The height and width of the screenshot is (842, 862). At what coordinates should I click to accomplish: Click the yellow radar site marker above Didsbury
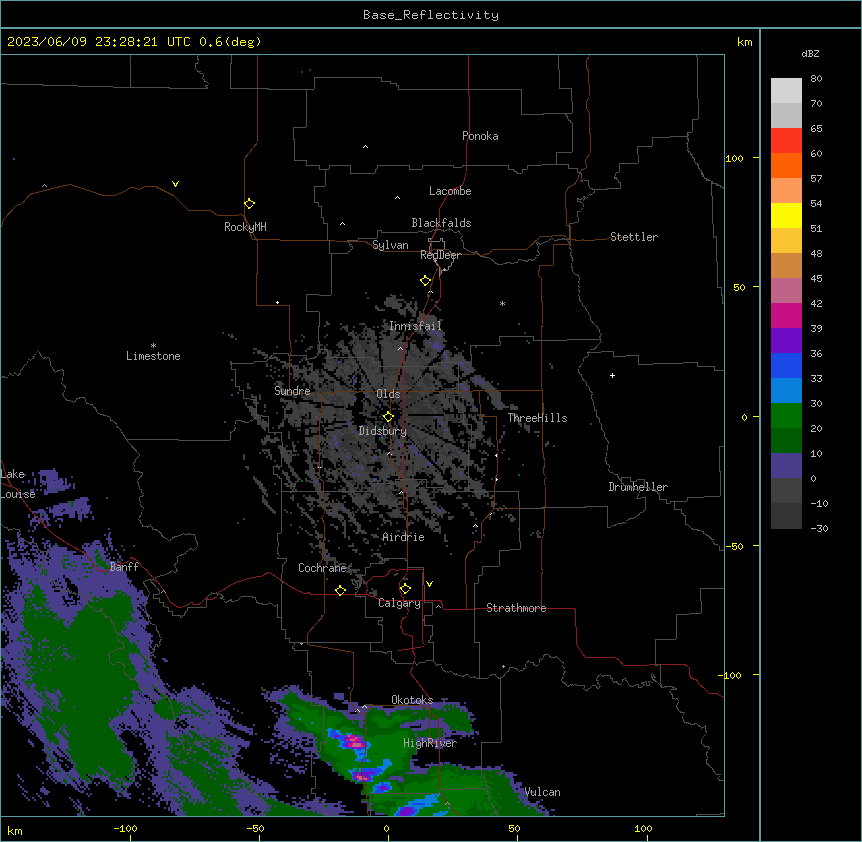tap(388, 416)
